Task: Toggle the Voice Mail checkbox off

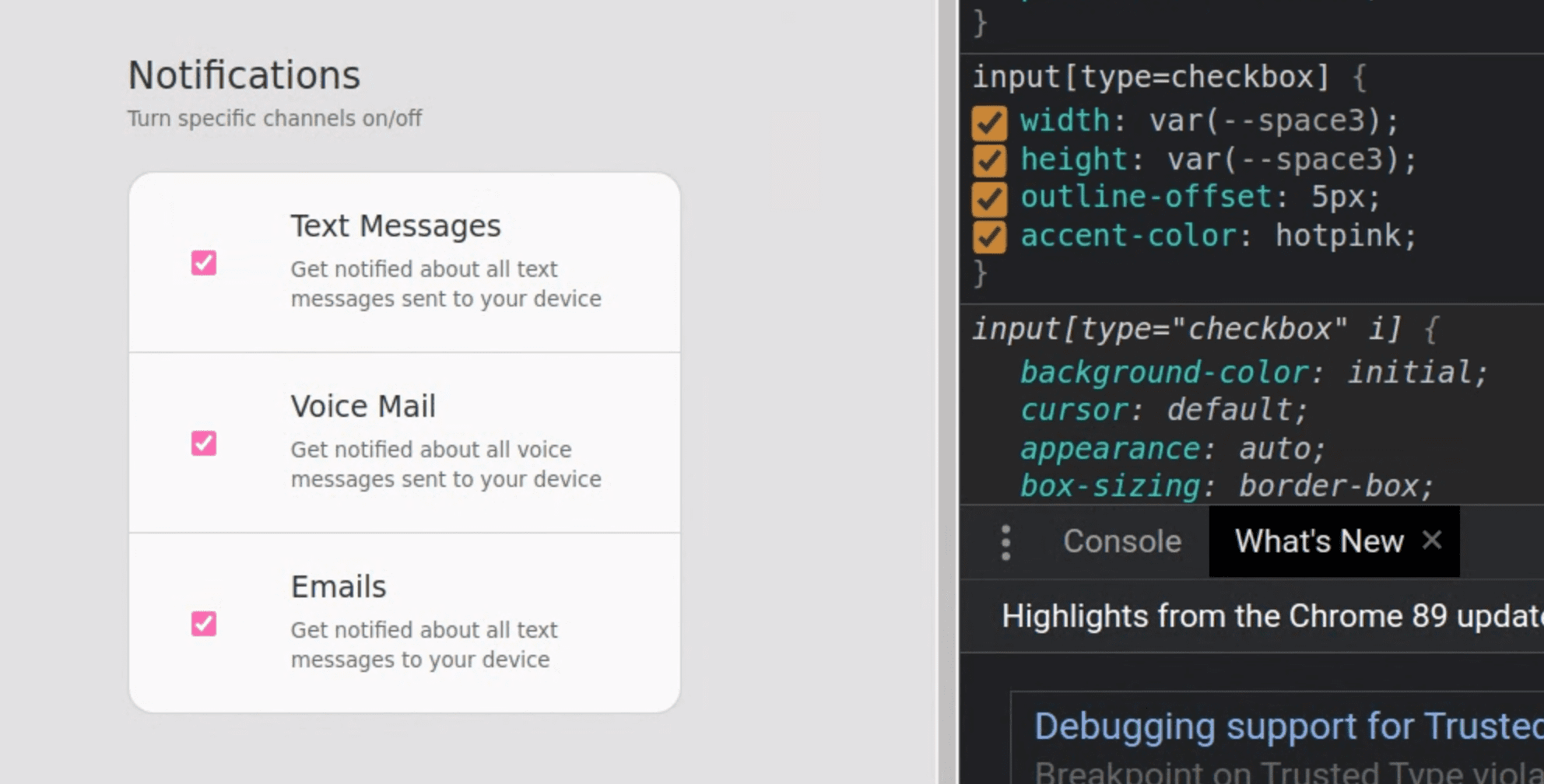Action: (x=202, y=445)
